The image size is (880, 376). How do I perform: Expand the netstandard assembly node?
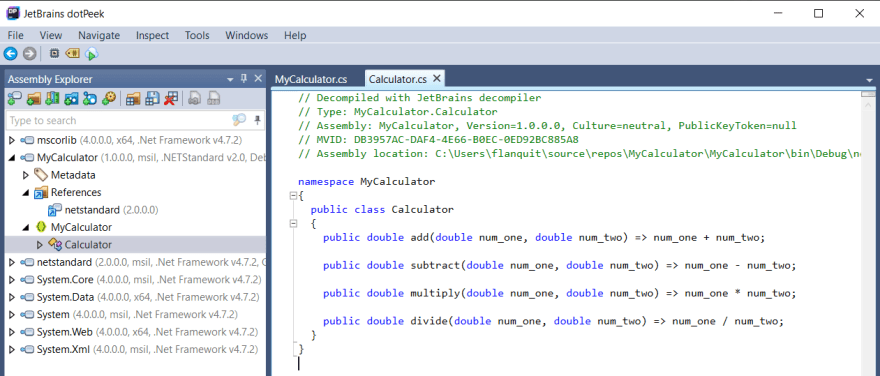(x=12, y=262)
